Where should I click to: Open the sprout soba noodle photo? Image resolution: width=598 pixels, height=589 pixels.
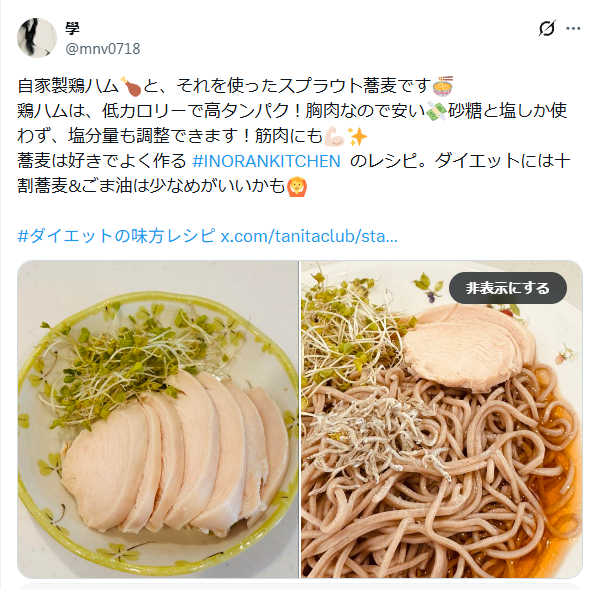[x=441, y=419]
